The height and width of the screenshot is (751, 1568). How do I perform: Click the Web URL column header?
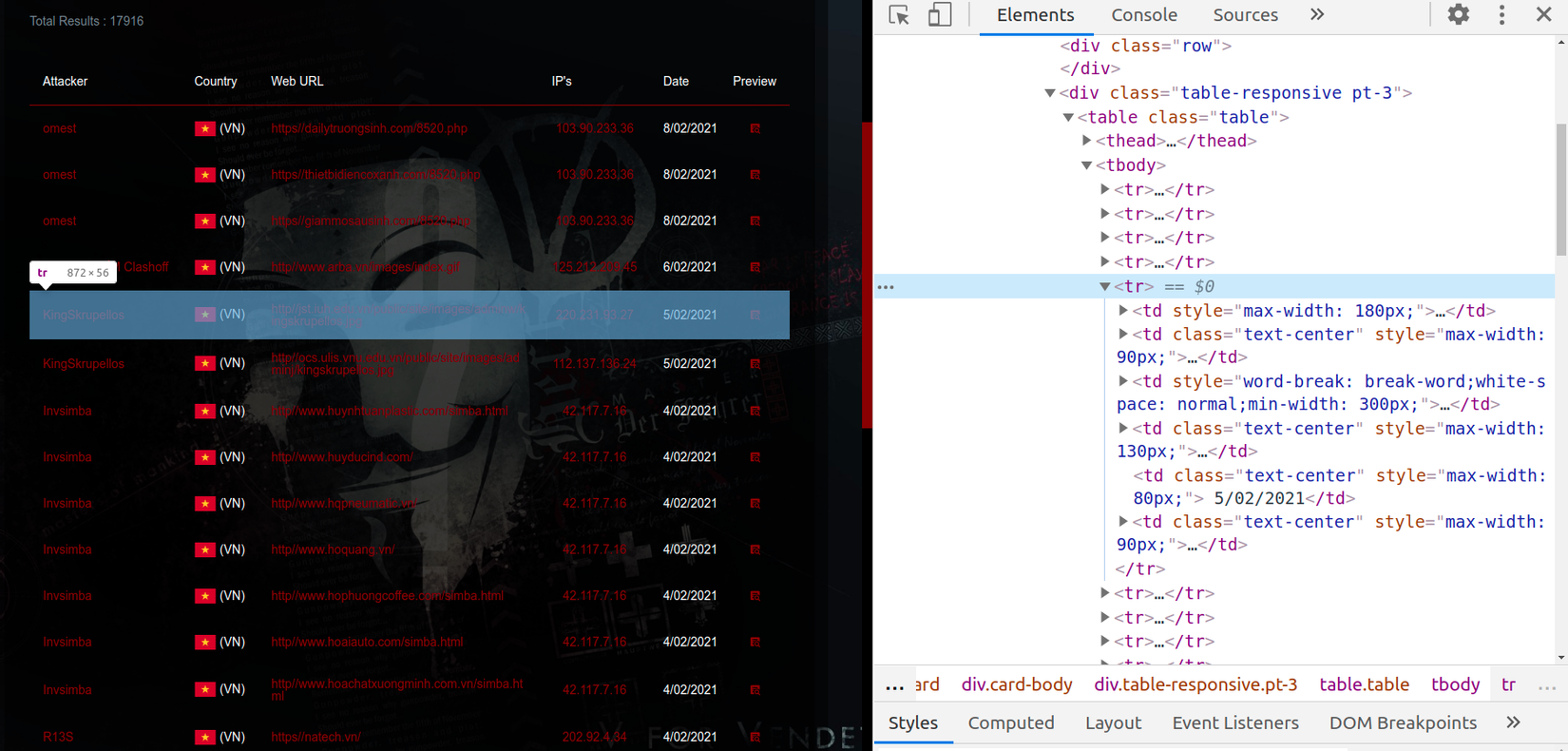297,82
